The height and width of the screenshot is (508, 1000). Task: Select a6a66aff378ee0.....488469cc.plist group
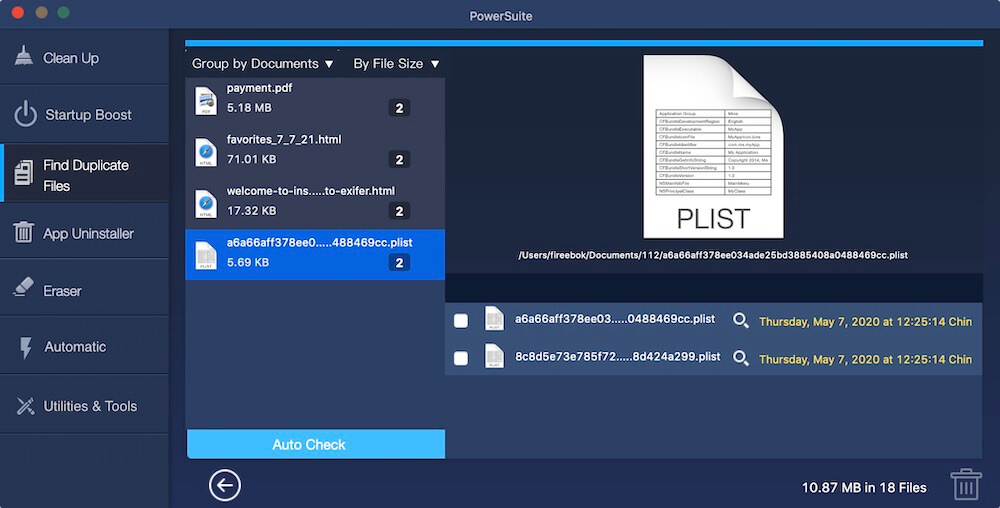pyautogui.click(x=315, y=254)
